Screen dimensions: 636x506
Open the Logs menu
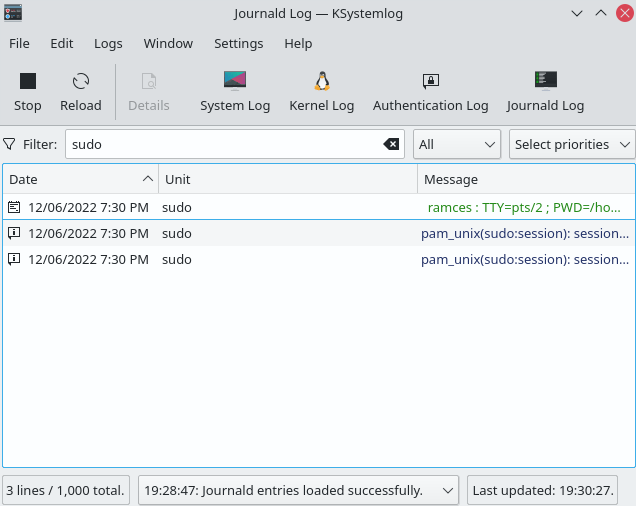108,43
